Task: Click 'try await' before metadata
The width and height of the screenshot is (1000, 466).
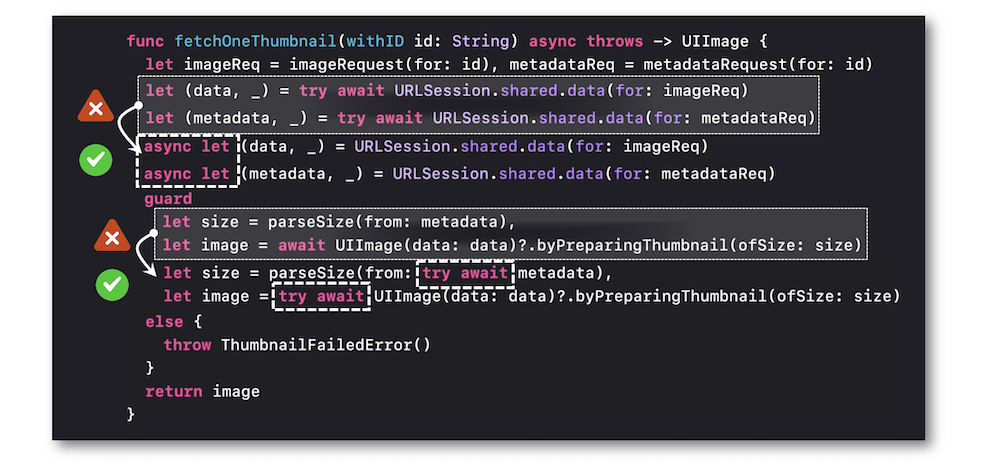Action: (465, 273)
